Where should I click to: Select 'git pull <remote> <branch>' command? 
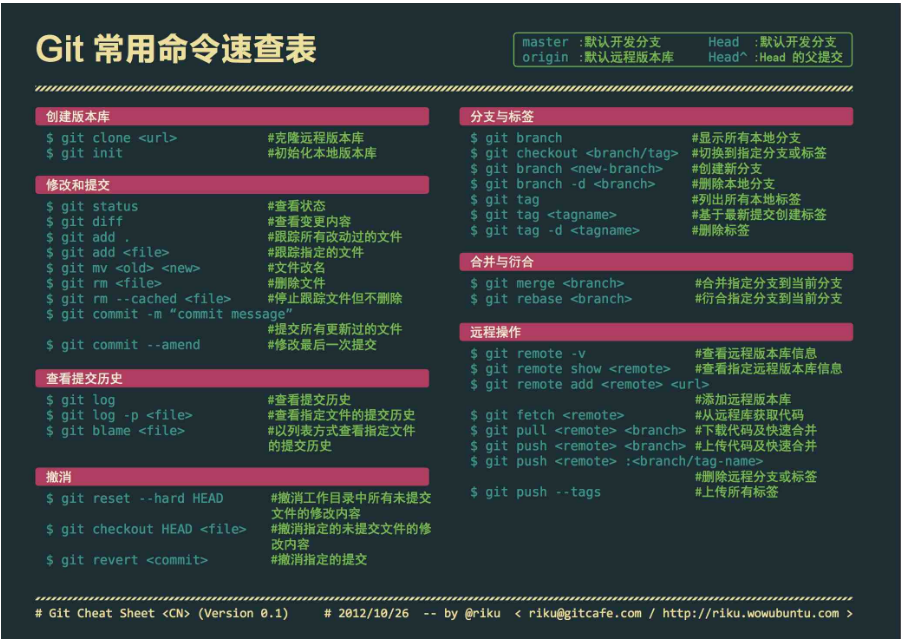pyautogui.click(x=578, y=431)
